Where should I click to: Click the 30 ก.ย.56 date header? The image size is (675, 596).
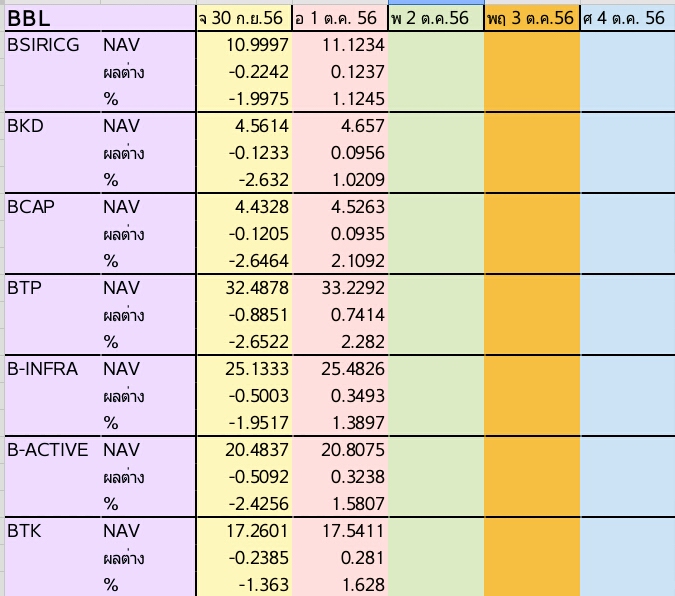click(x=244, y=18)
